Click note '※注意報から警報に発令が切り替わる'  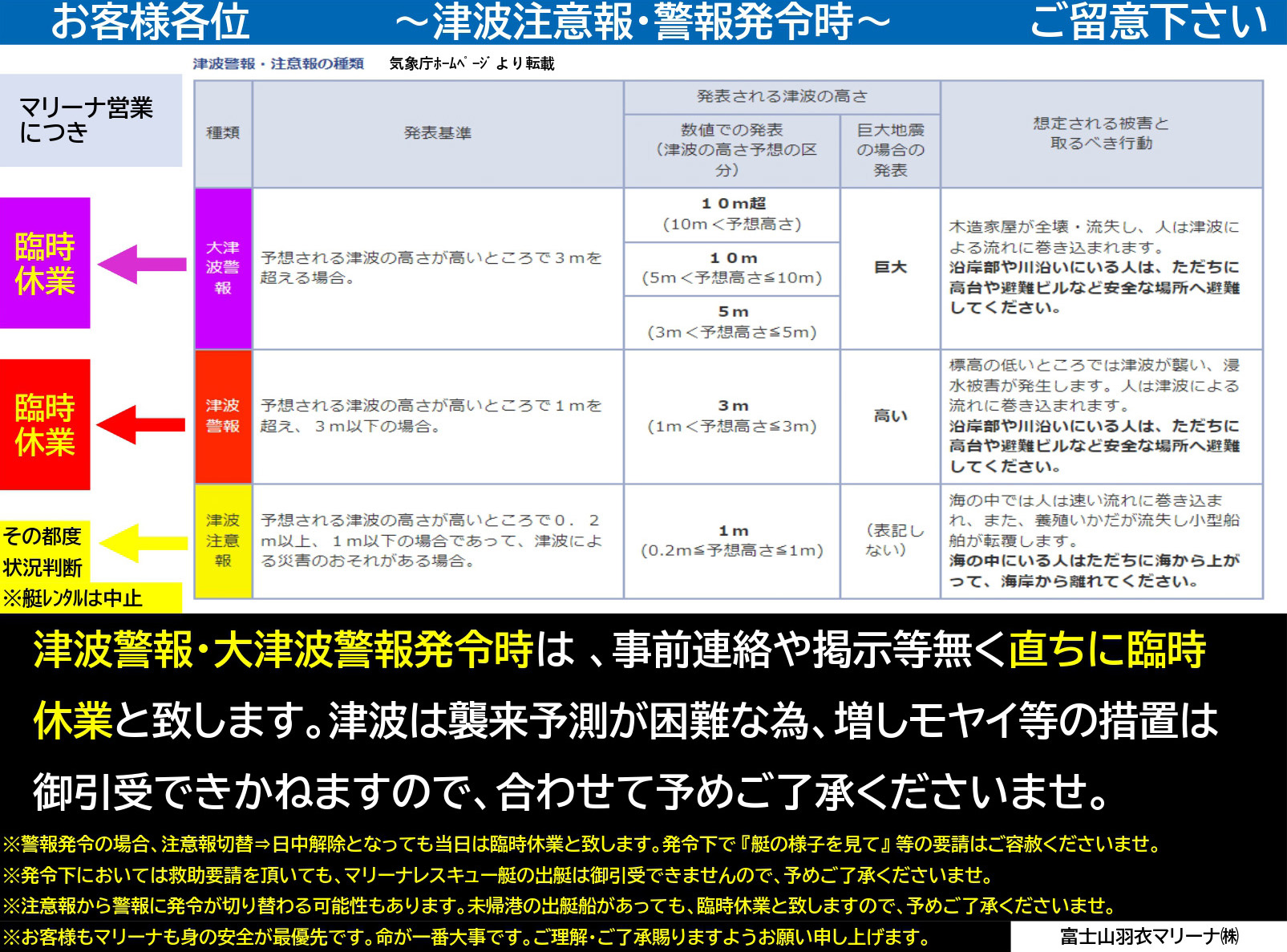pyautogui.click(x=561, y=905)
